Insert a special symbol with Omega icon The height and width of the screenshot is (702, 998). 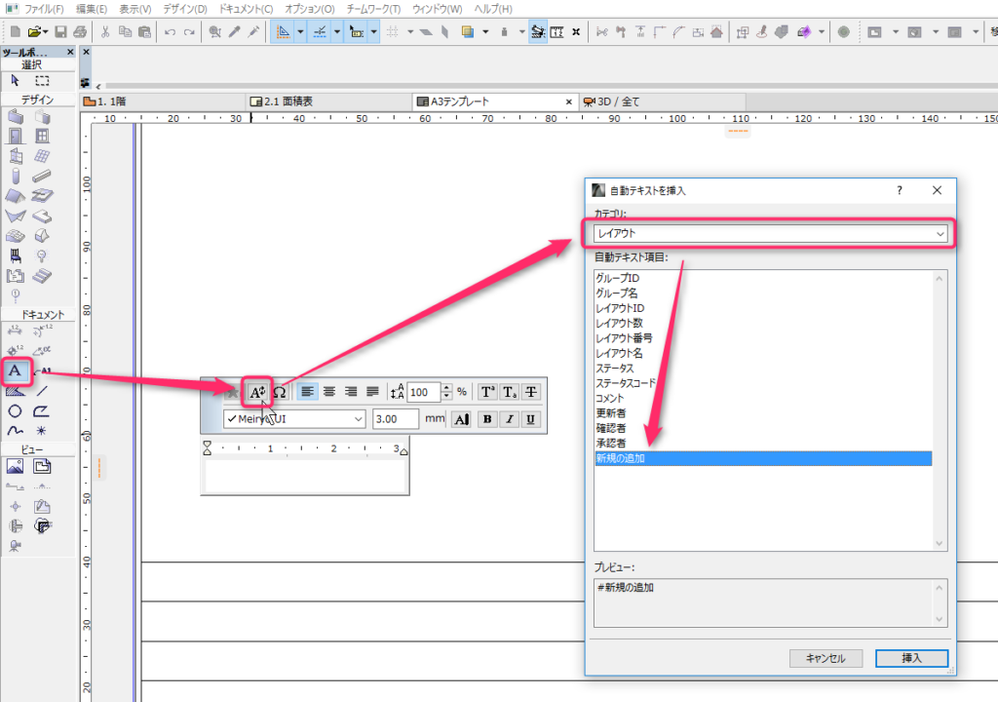[x=279, y=392]
